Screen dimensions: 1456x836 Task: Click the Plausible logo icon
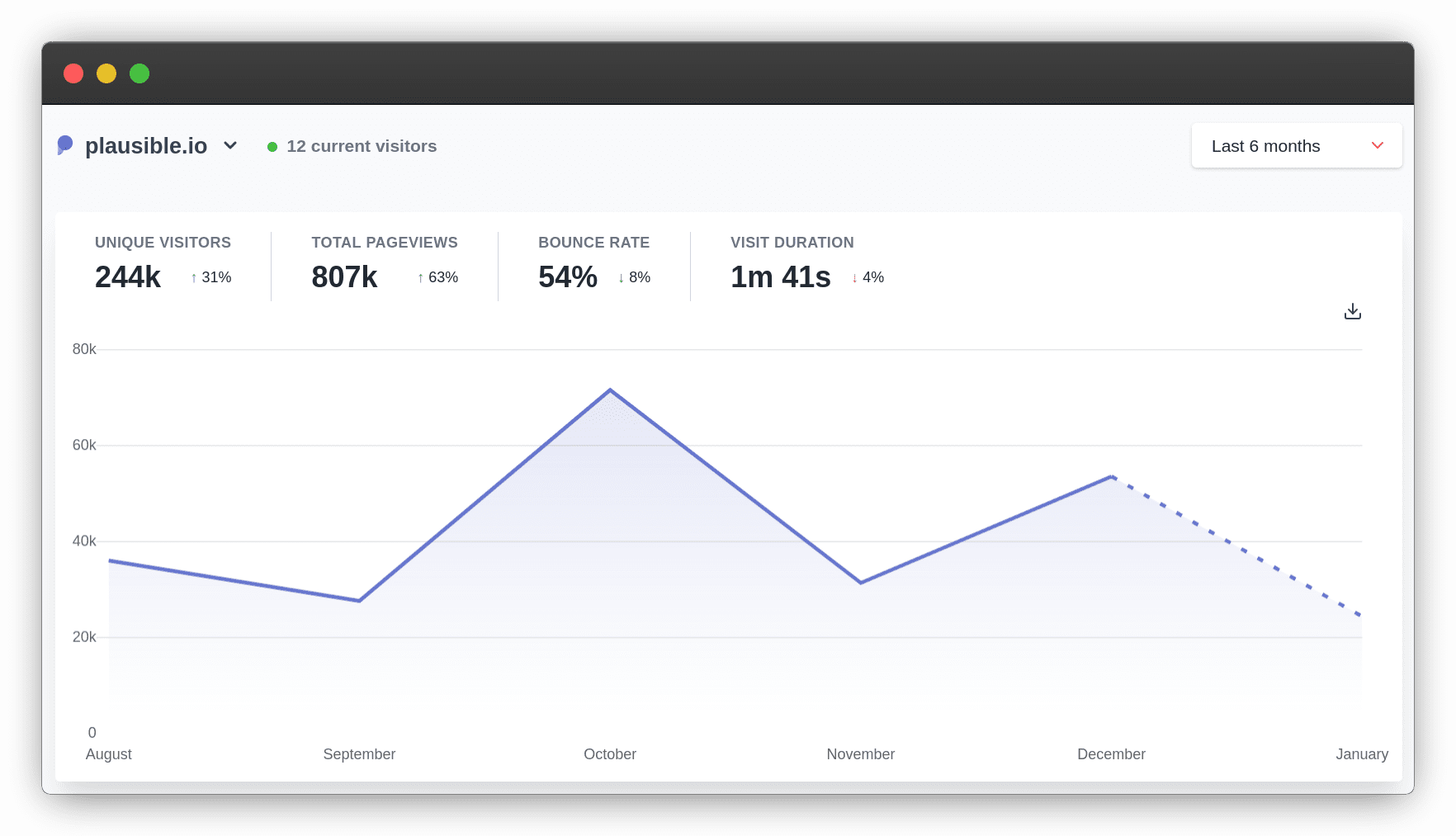[66, 145]
